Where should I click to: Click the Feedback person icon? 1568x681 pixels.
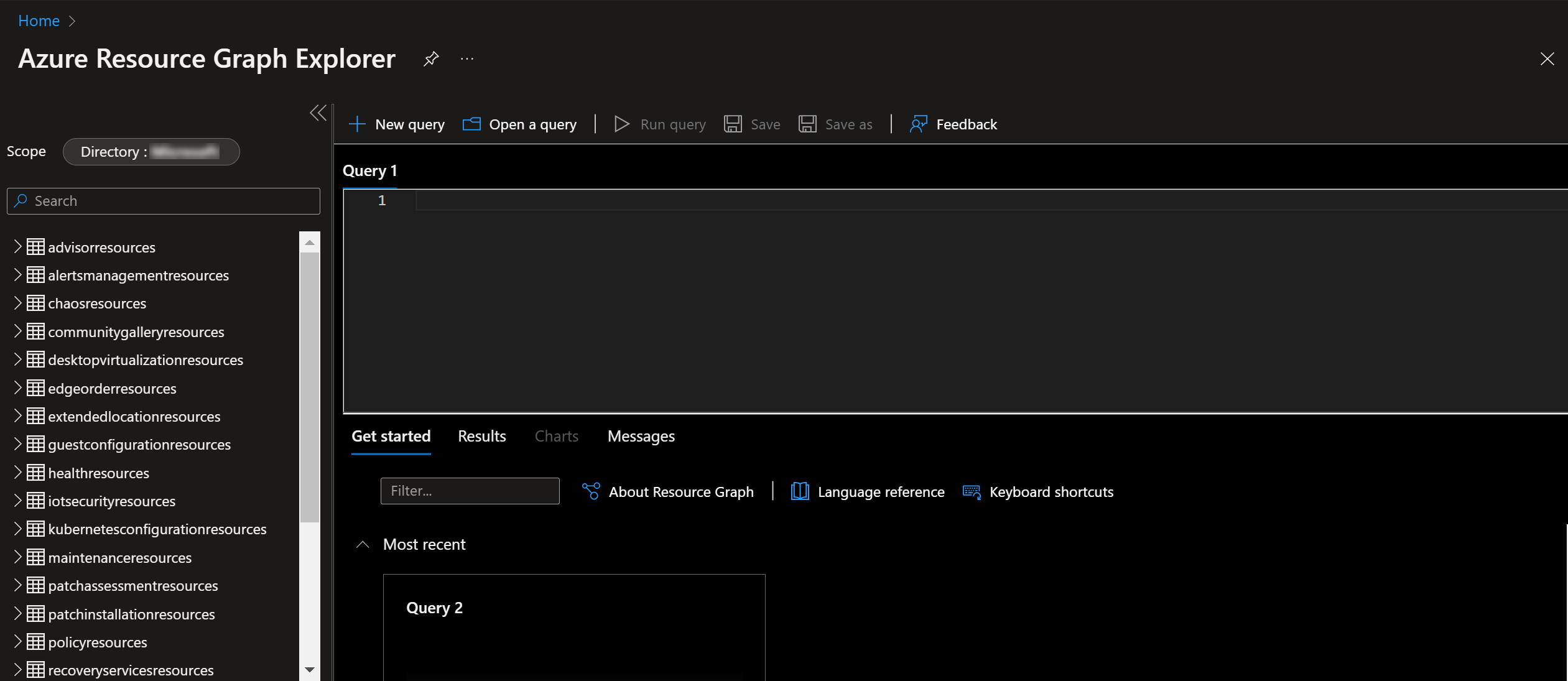click(919, 124)
